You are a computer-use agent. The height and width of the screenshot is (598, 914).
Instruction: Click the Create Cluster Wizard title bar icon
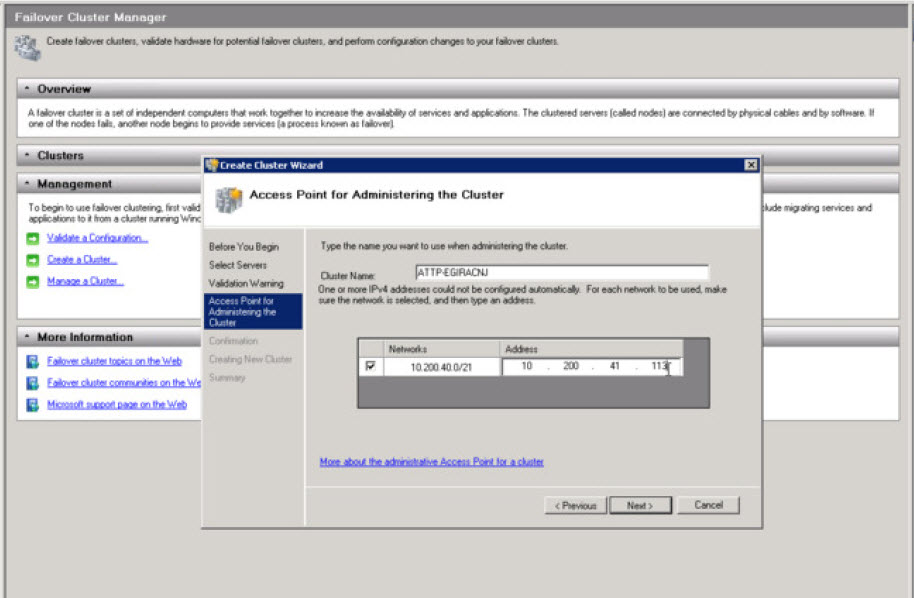coord(212,165)
